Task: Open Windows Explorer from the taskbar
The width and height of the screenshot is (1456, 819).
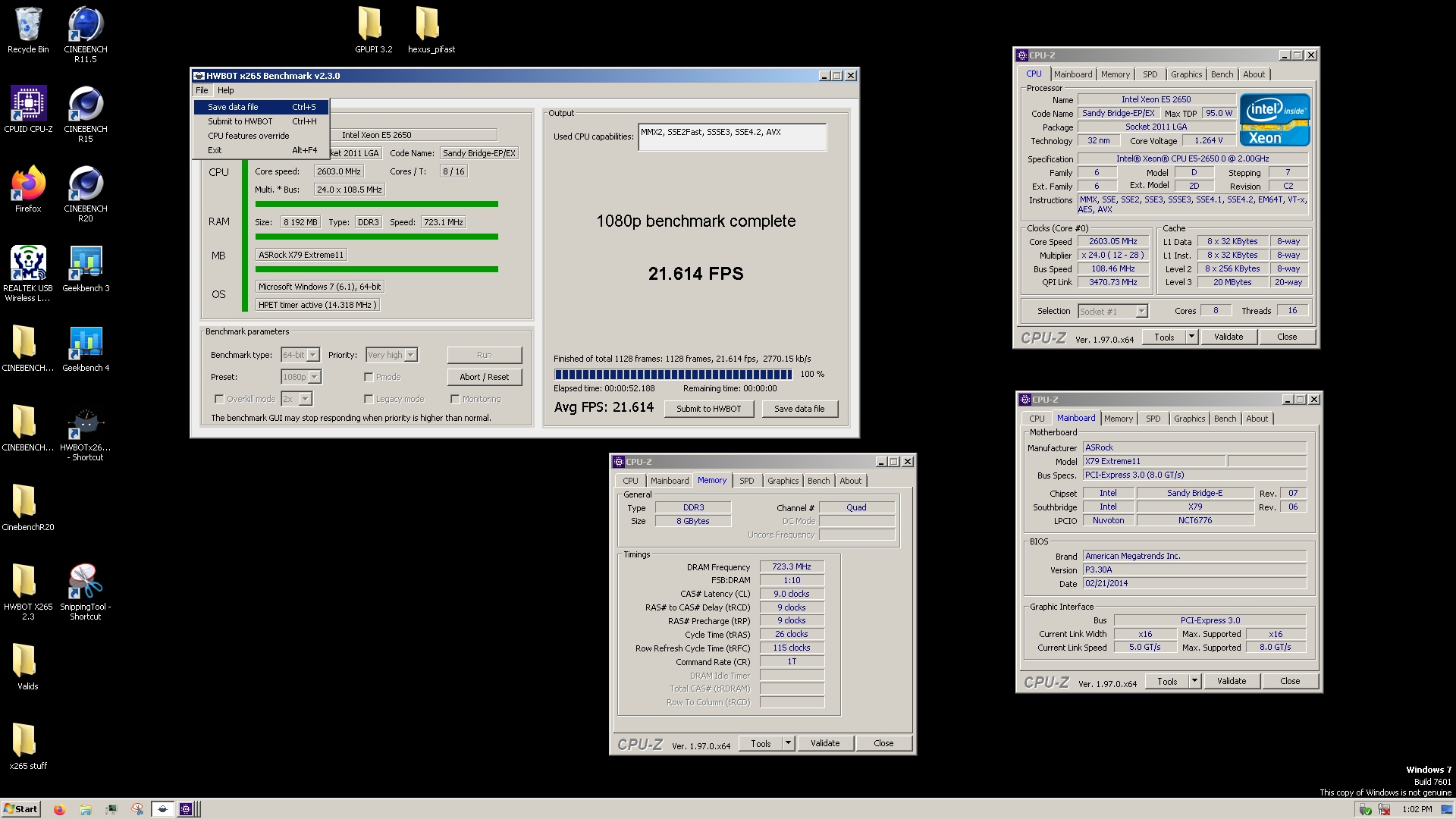Action: pos(86,809)
